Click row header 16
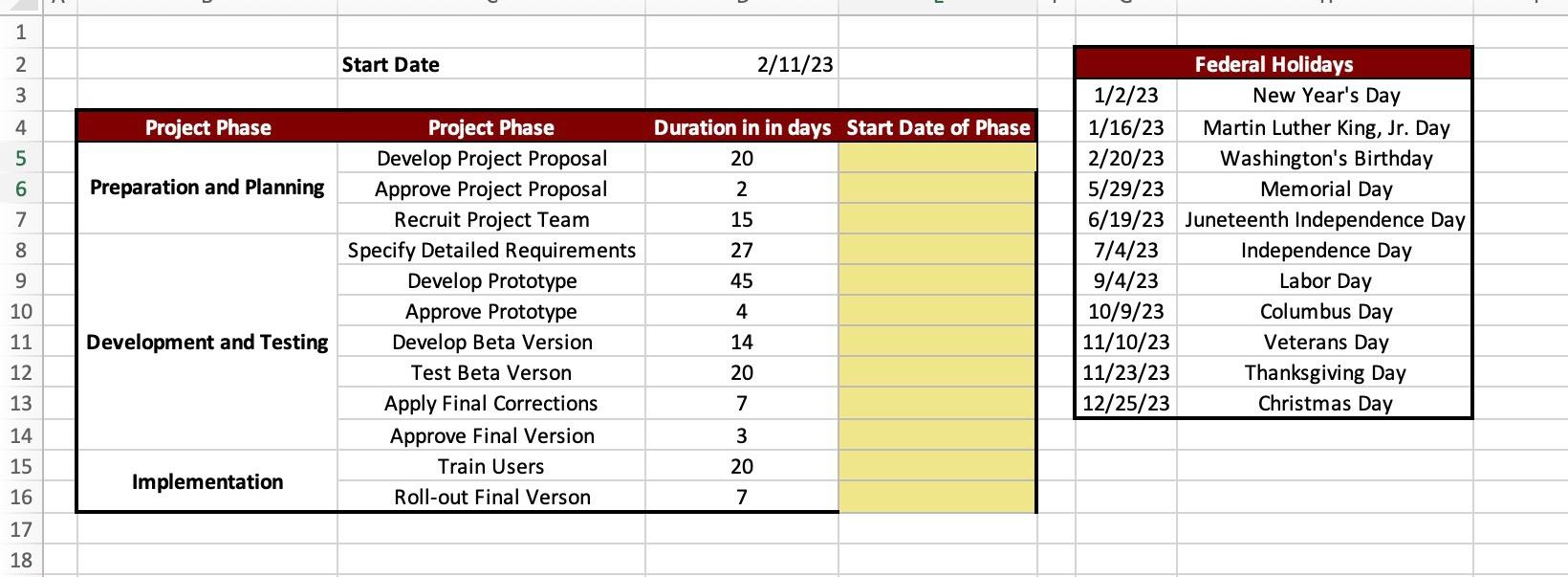 coord(21,497)
